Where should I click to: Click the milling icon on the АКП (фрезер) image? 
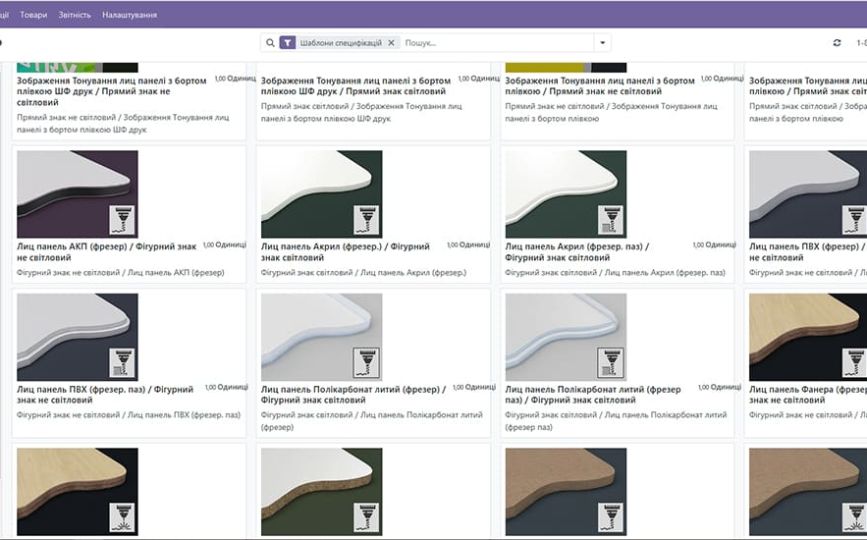(122, 219)
